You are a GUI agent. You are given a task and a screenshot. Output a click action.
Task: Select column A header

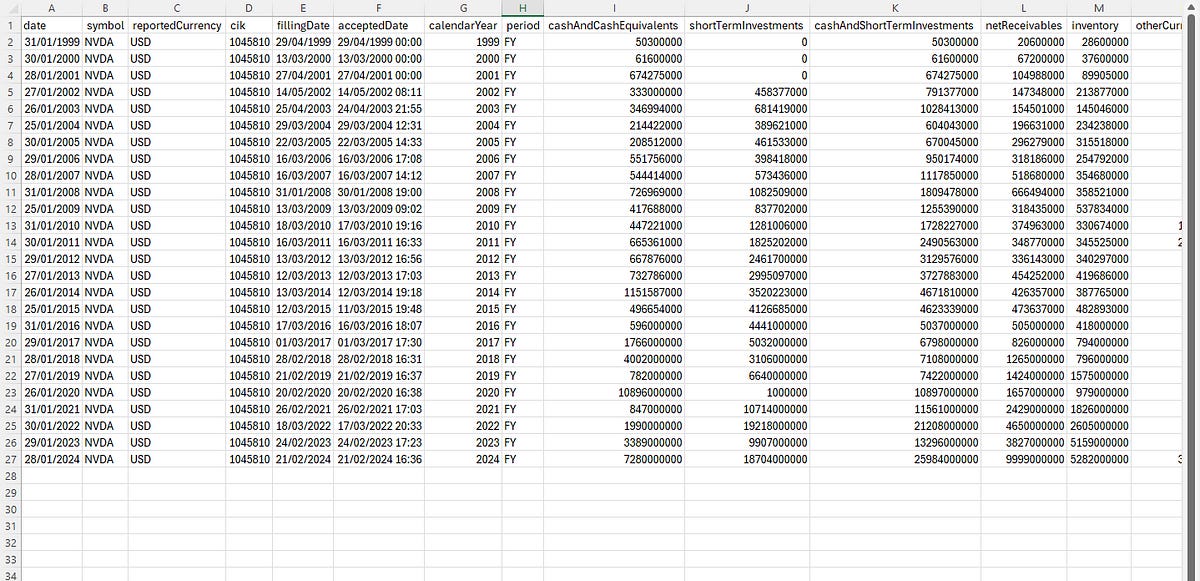tap(50, 7)
